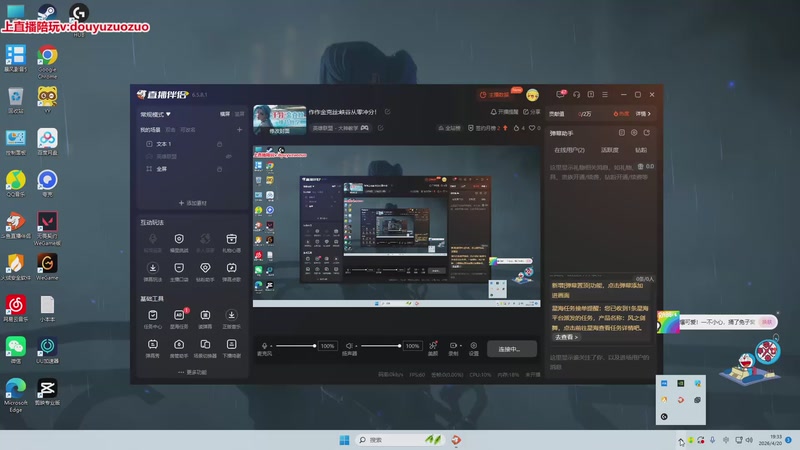This screenshot has width=800, height=450.
Task: Click the 全站榜 ranking button
Action: 449,128
